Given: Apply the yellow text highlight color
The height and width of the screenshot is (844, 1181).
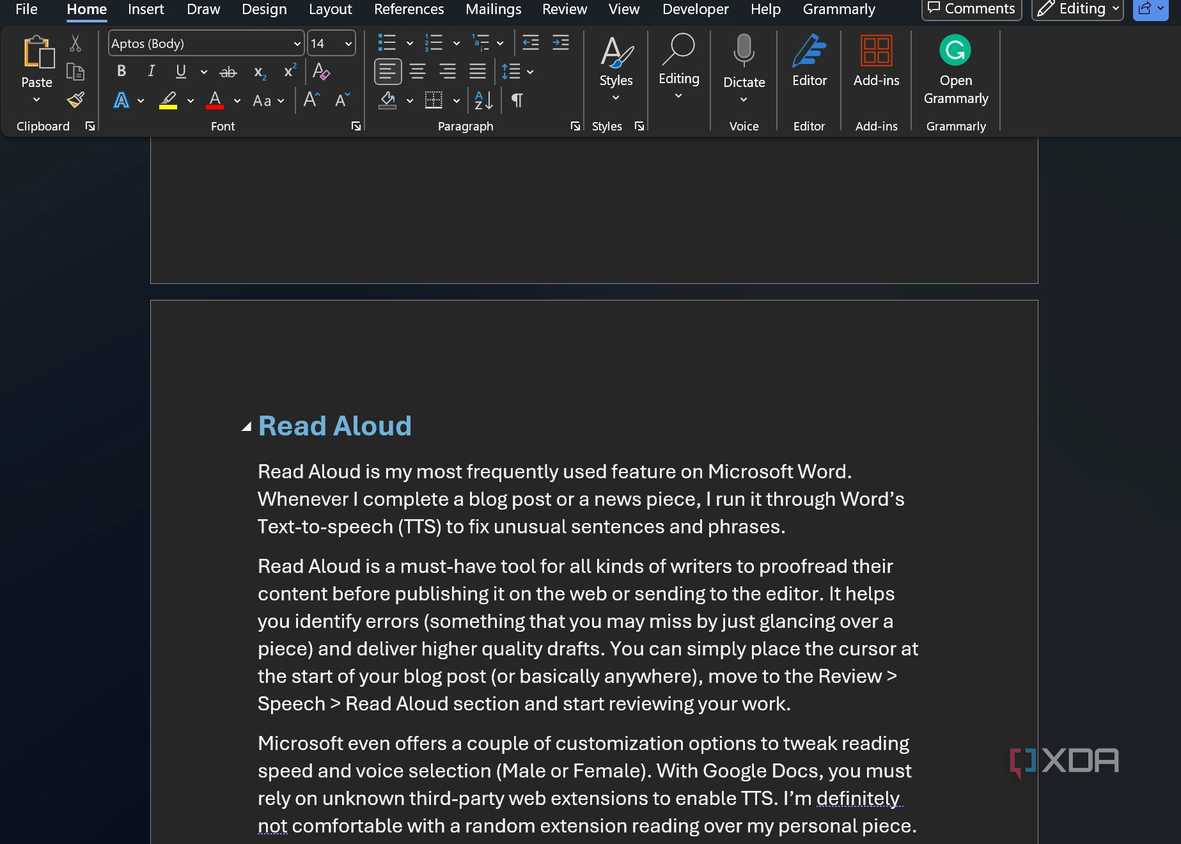Looking at the screenshot, I should click(168, 100).
